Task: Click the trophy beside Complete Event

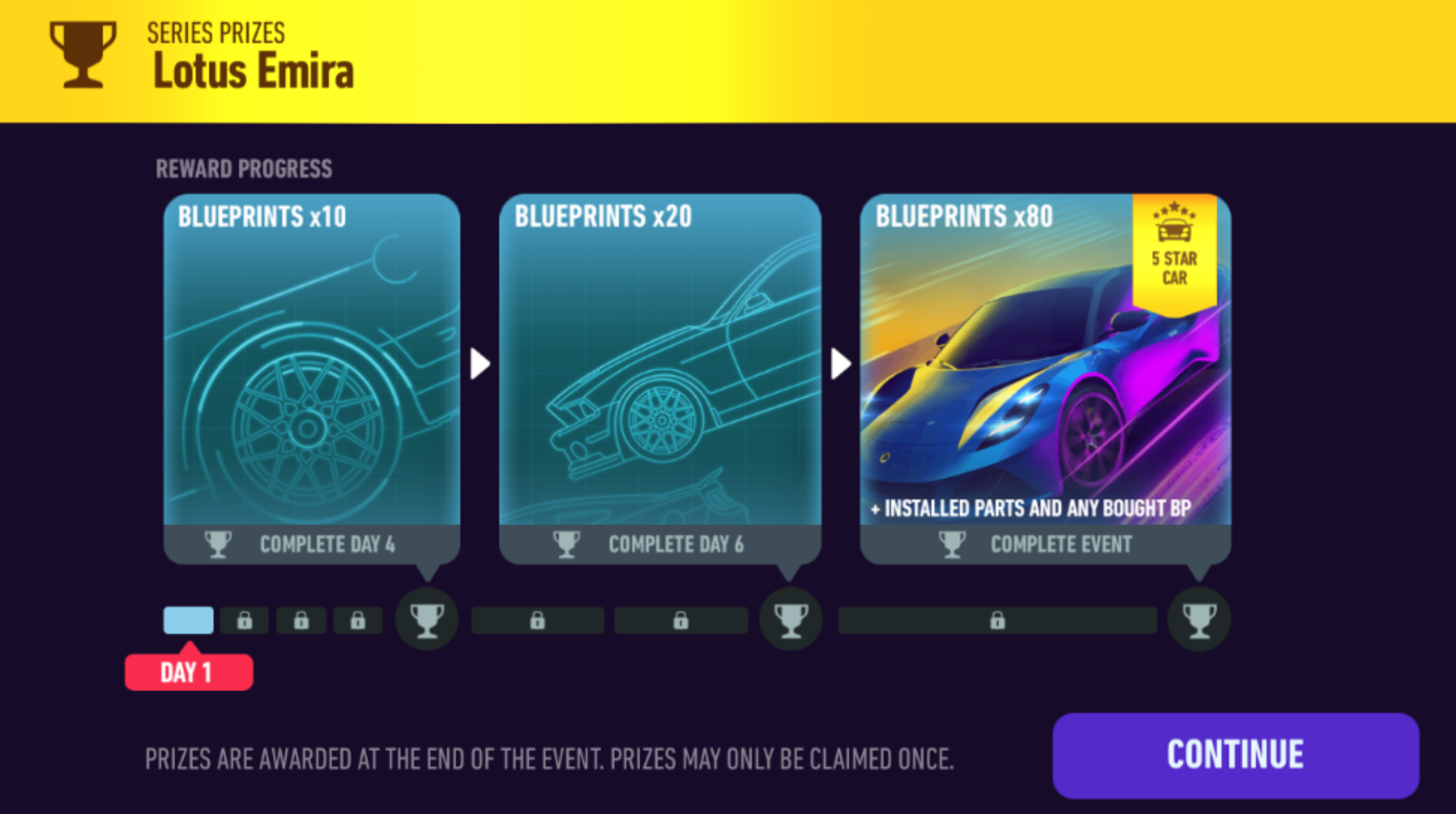Action: [952, 544]
